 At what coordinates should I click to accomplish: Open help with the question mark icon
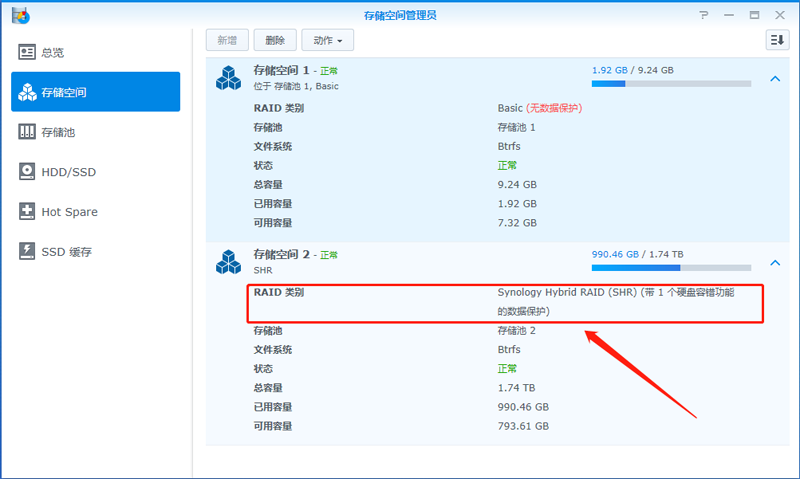pyautogui.click(x=704, y=15)
